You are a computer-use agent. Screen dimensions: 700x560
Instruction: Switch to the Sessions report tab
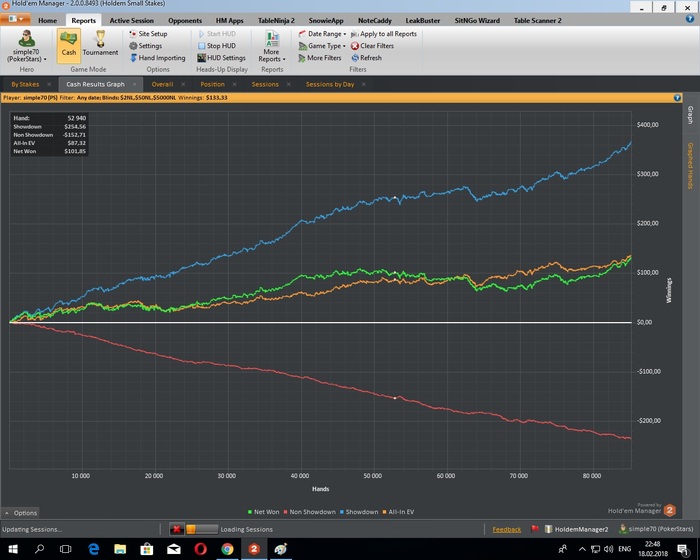point(265,84)
